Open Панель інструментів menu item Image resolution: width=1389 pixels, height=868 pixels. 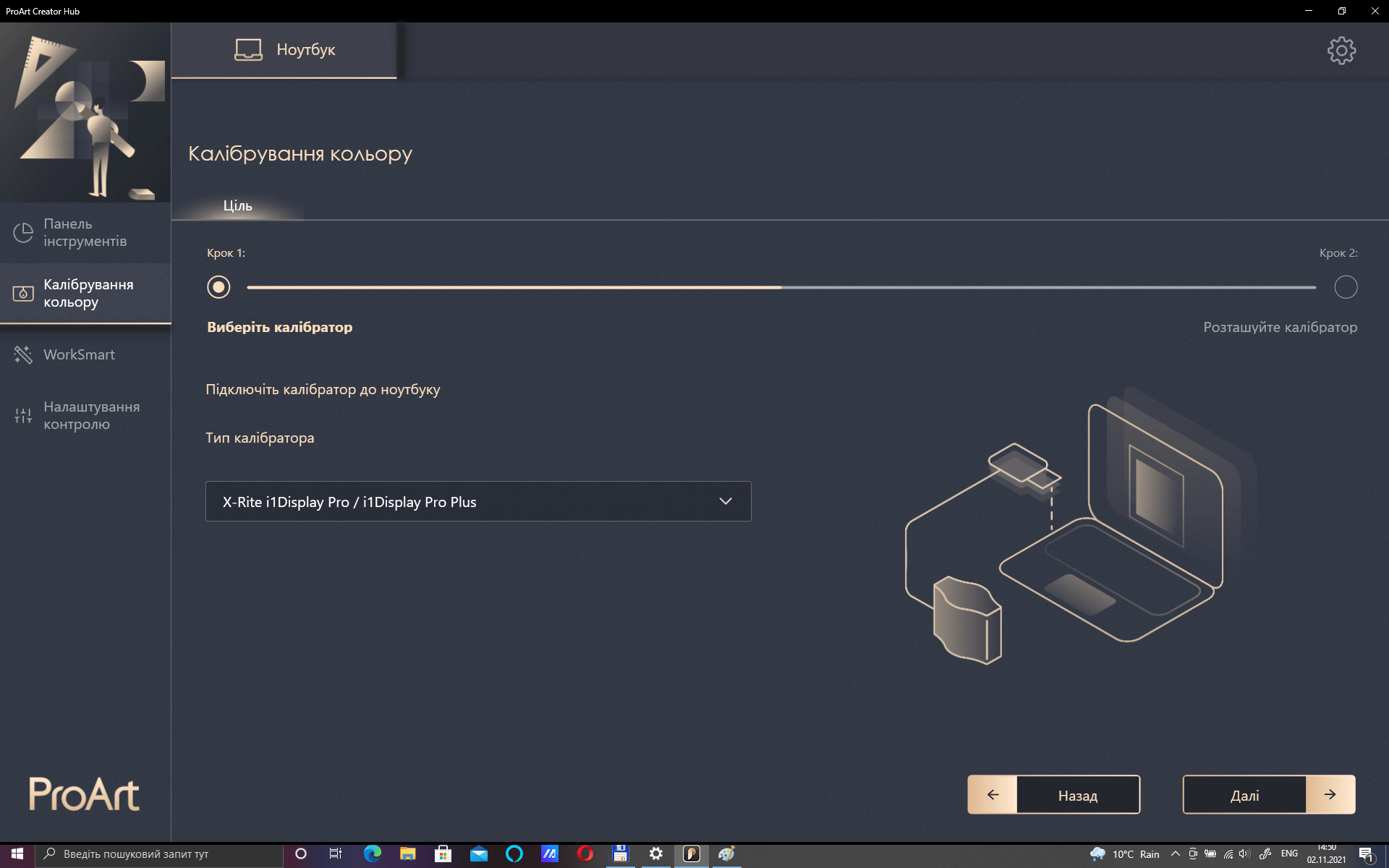(x=85, y=233)
